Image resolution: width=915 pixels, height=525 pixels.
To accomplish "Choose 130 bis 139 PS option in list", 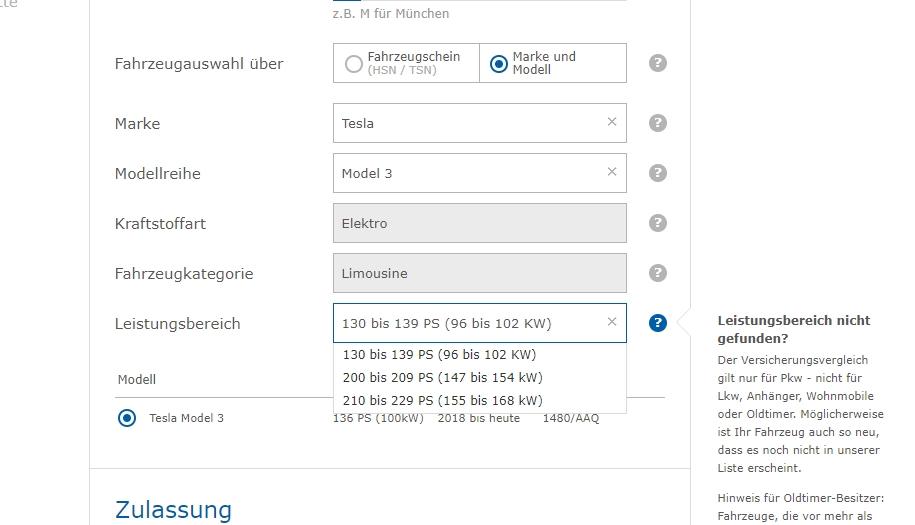I will point(480,355).
